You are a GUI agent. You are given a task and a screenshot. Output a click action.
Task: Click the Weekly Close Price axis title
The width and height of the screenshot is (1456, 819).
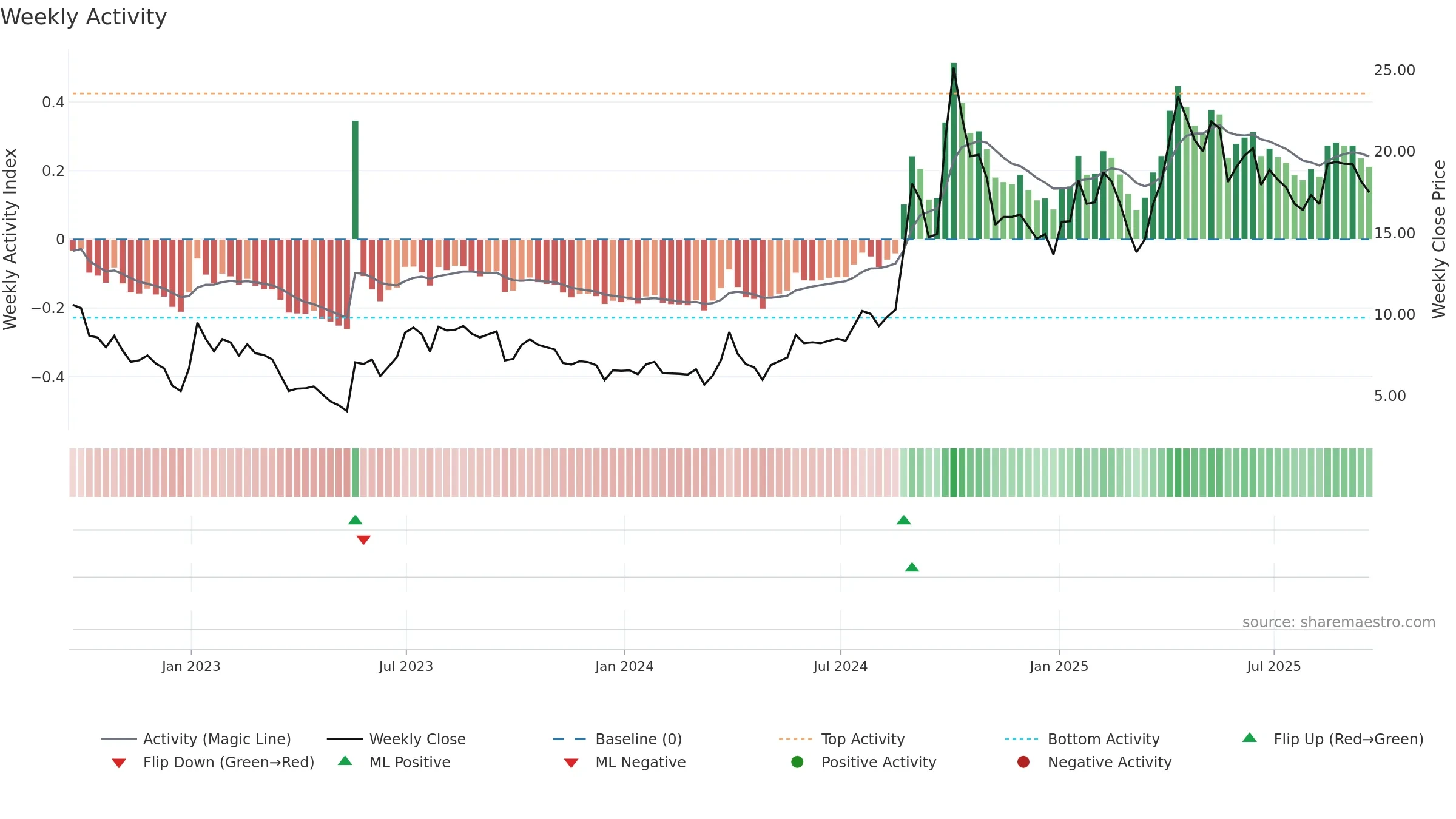coord(1439,239)
